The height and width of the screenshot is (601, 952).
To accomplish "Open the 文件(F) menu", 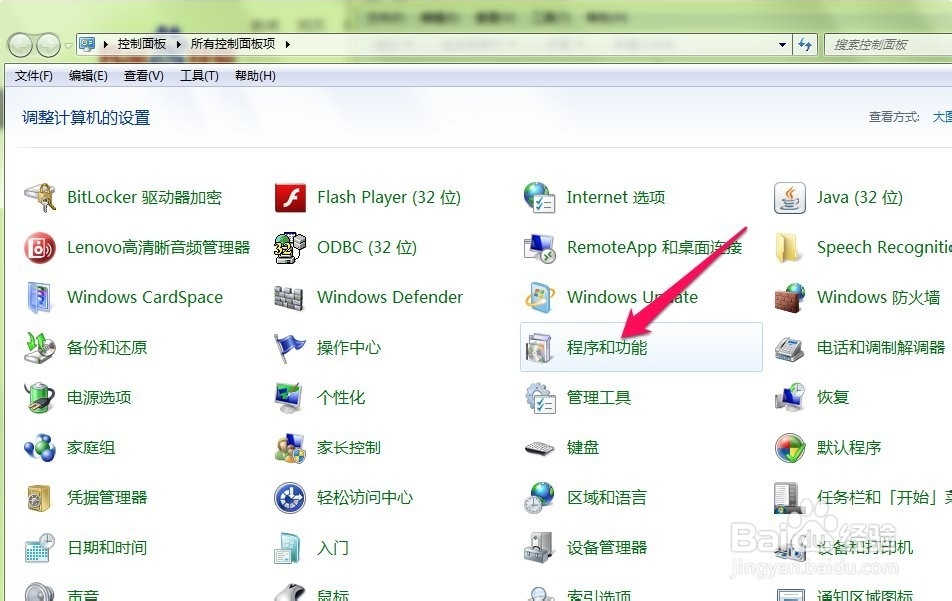I will (34, 76).
